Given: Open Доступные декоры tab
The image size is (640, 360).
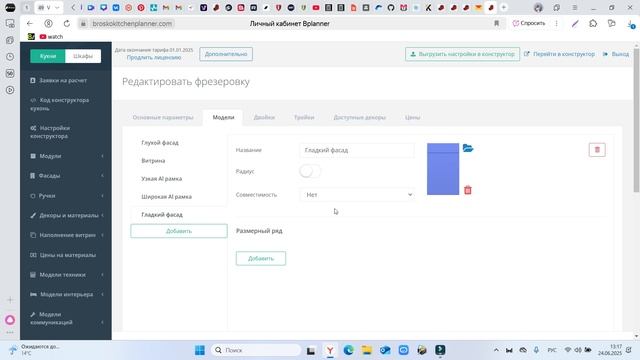Looking at the screenshot, I should [359, 117].
